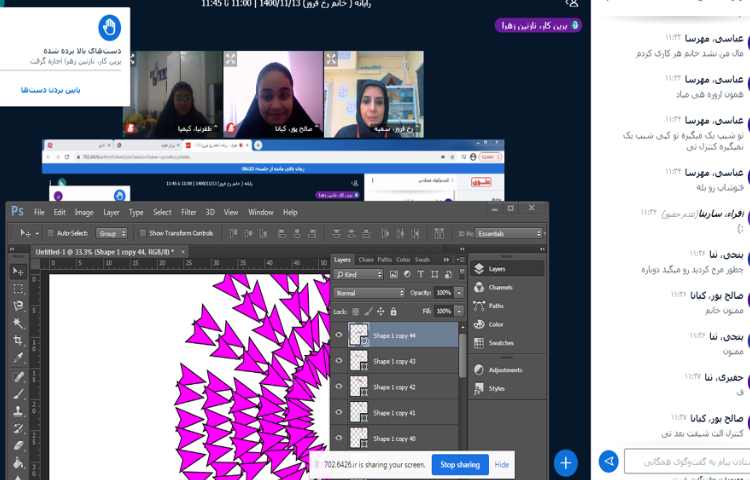Select the Move tool in Photoshop toolbar

18,272
